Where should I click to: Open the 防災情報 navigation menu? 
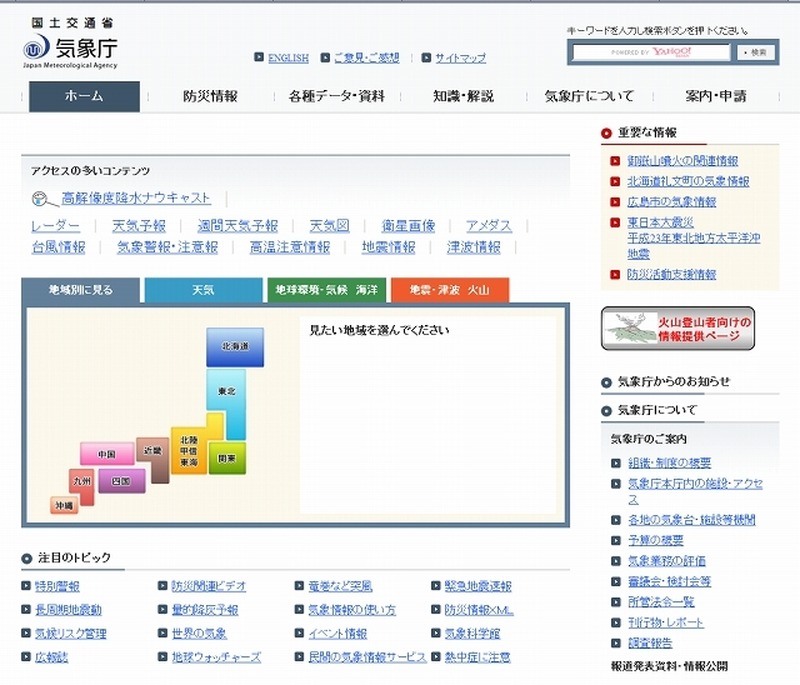pos(210,97)
